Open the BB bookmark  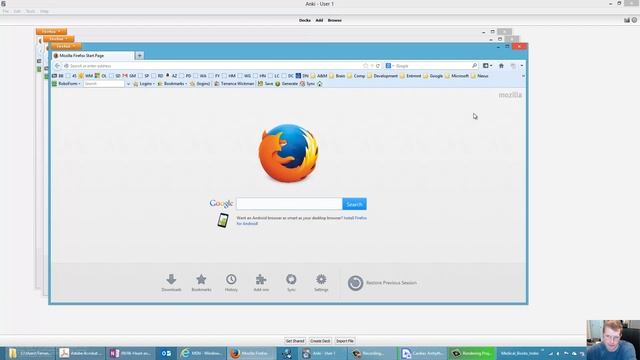(58, 76)
